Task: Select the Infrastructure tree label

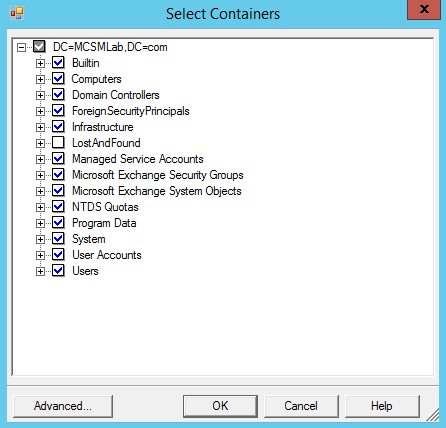Action: 103,127
